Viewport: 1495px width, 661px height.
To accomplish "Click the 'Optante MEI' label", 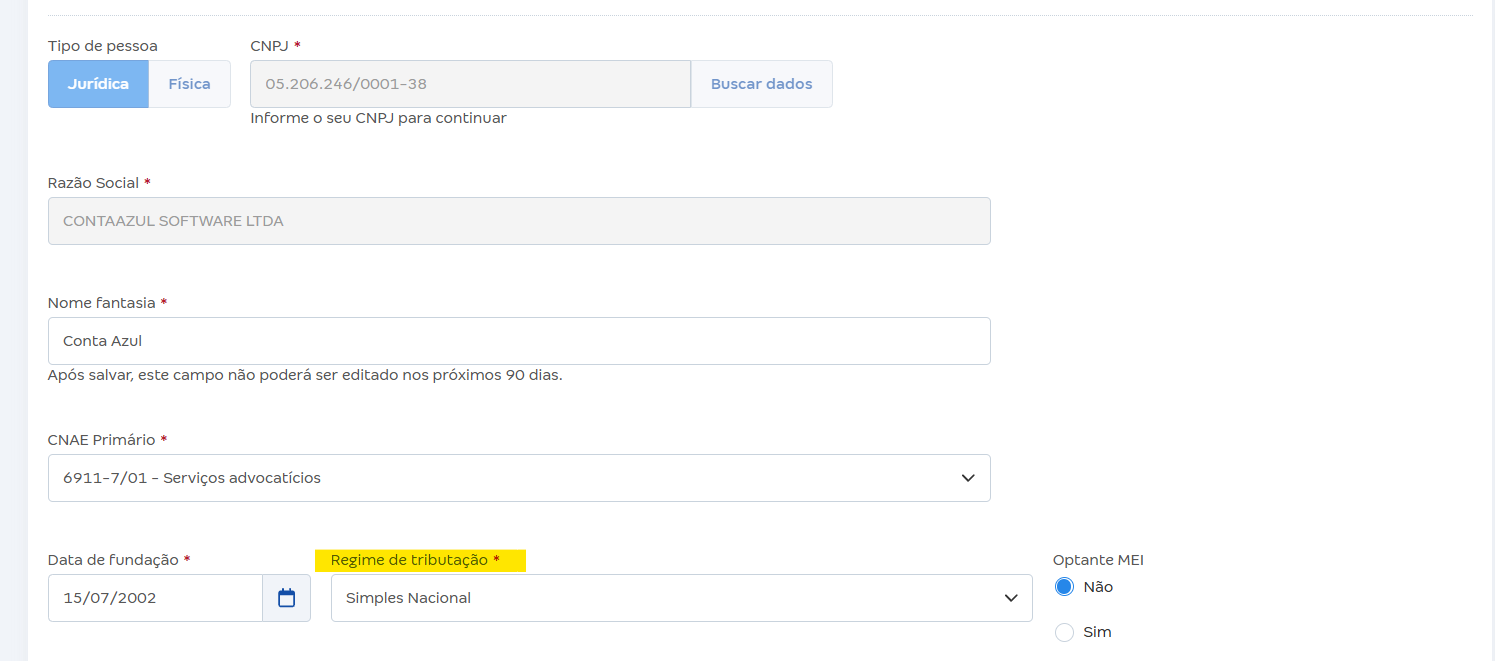I will pos(1098,560).
